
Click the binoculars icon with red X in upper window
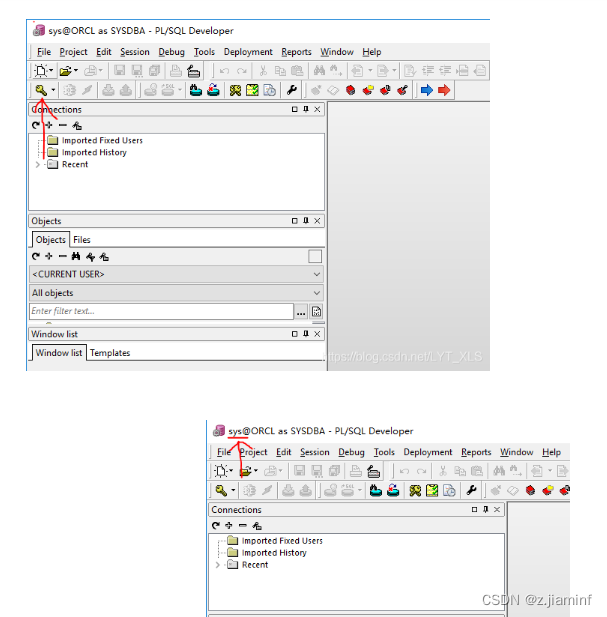coord(213,90)
